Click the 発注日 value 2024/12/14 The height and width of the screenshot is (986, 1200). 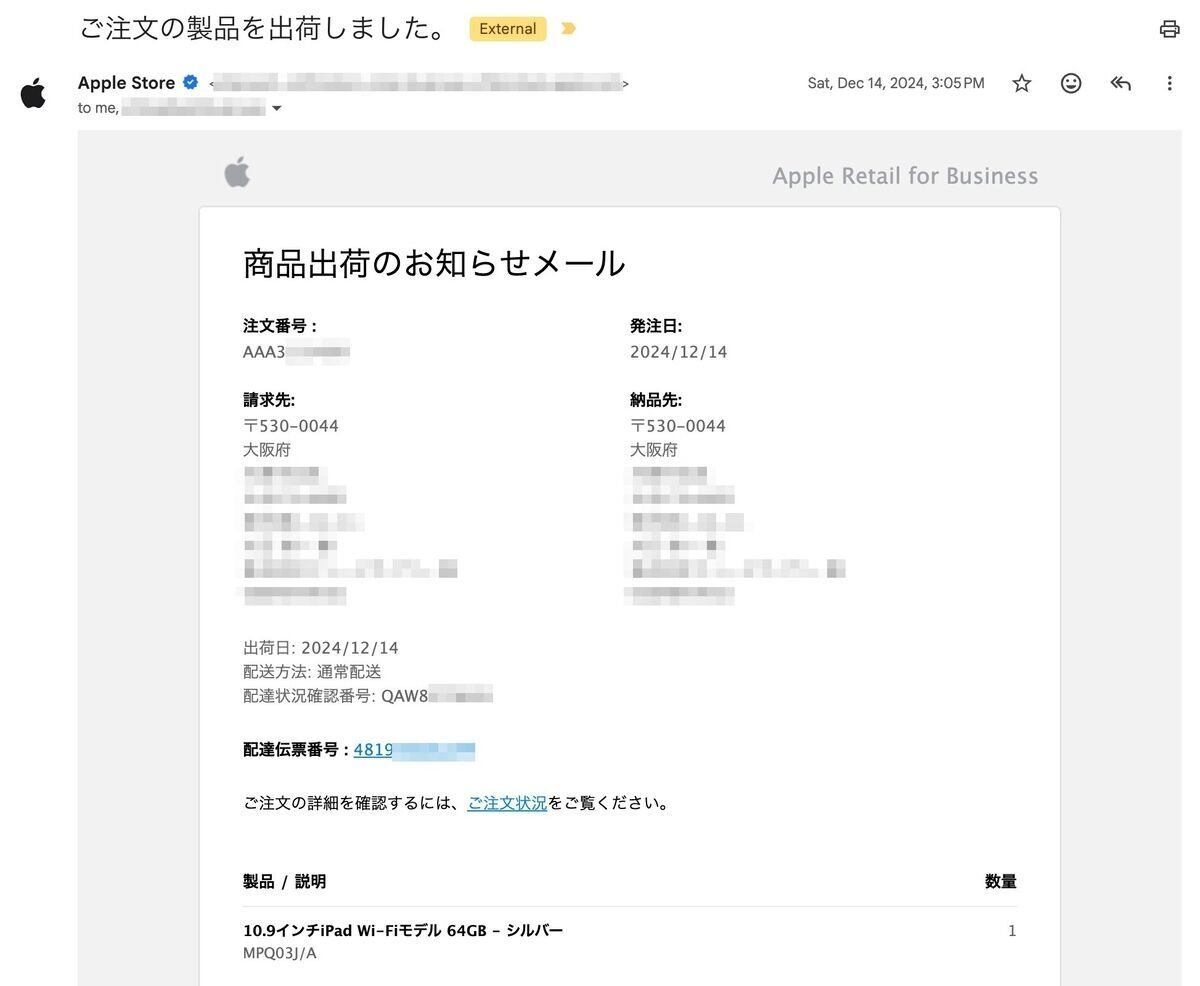click(678, 352)
